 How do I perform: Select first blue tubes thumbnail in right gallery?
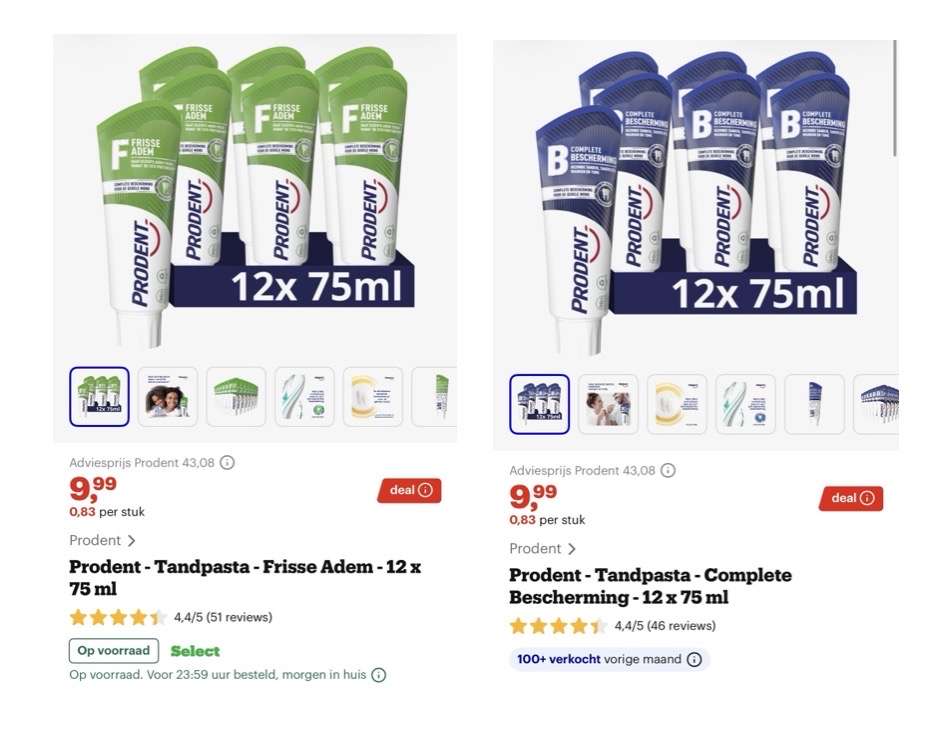click(540, 404)
